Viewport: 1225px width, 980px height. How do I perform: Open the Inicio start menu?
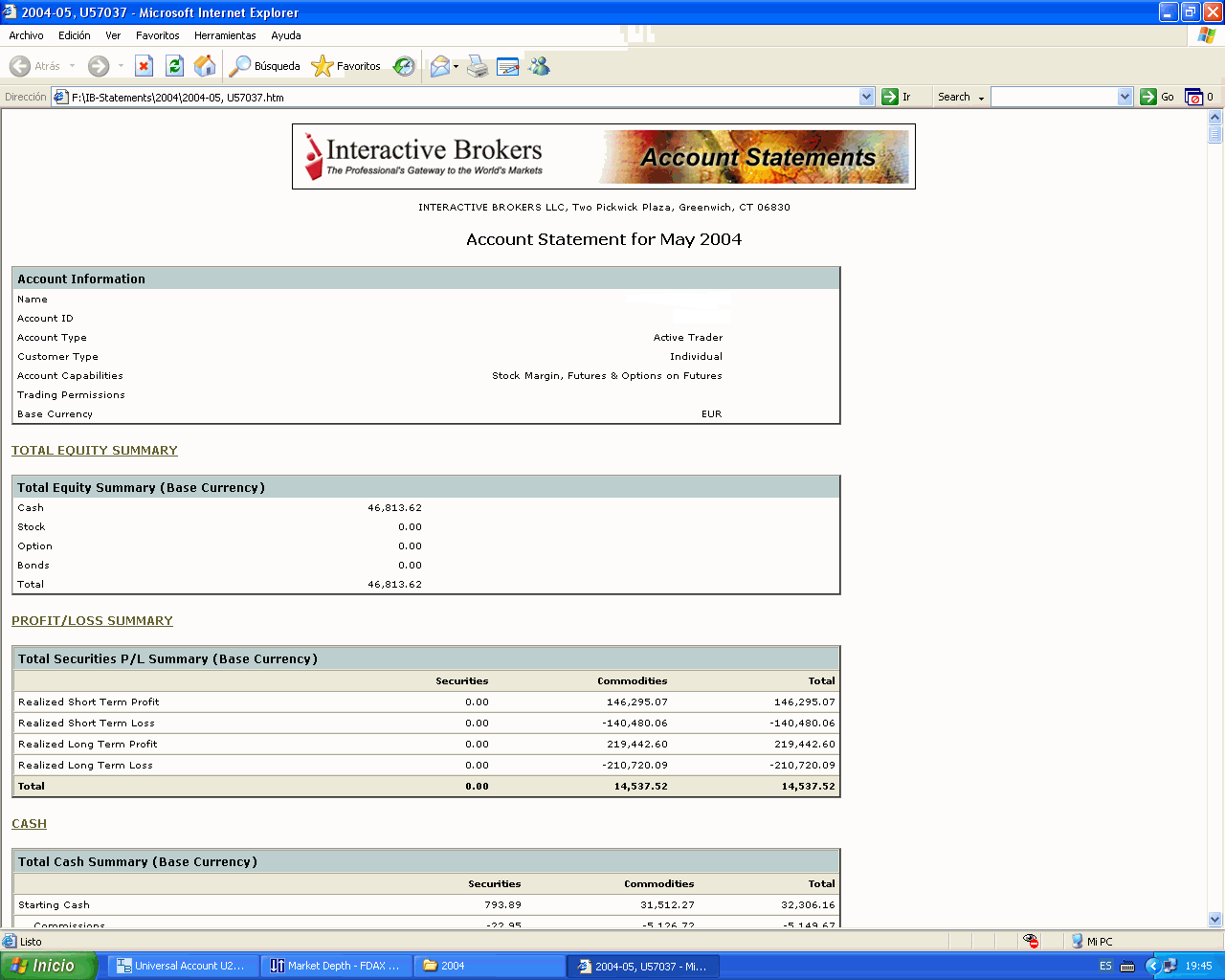48,966
